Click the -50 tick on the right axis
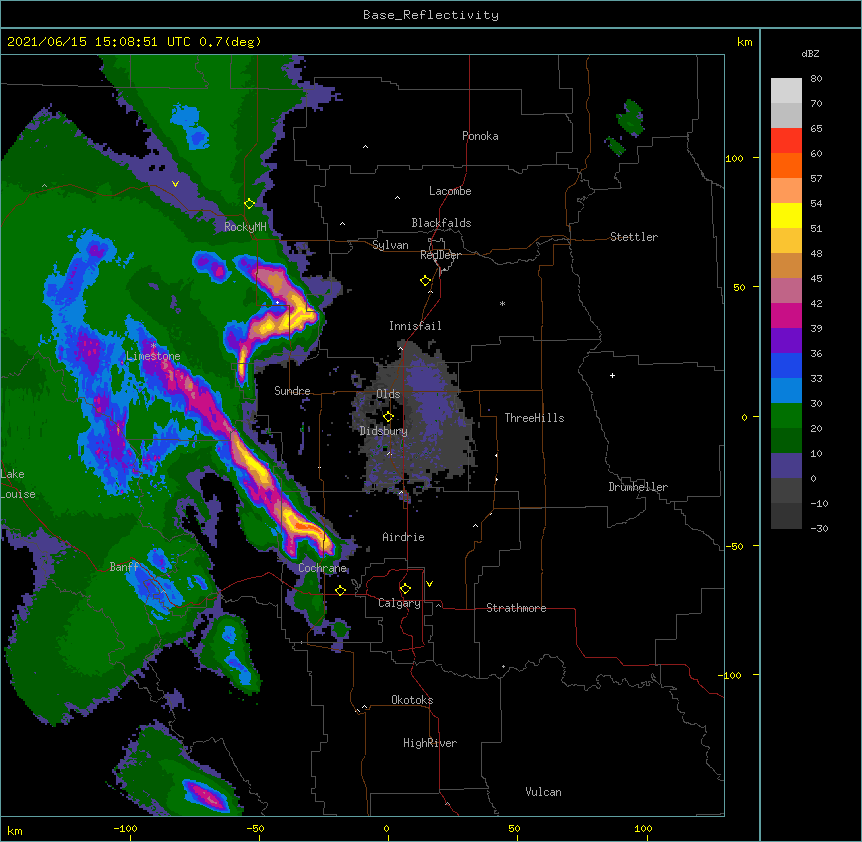Image resolution: width=862 pixels, height=842 pixels. coord(734,546)
